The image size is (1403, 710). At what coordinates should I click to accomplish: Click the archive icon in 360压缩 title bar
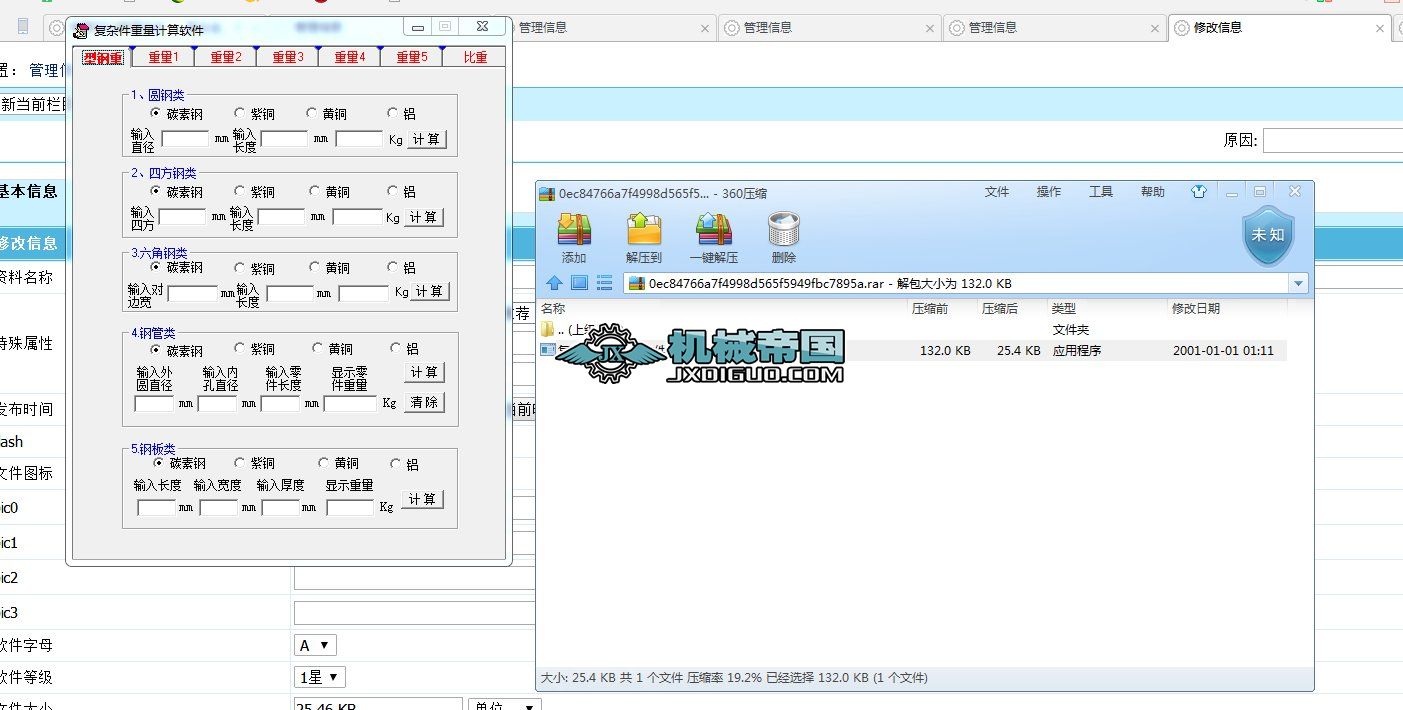pos(548,193)
